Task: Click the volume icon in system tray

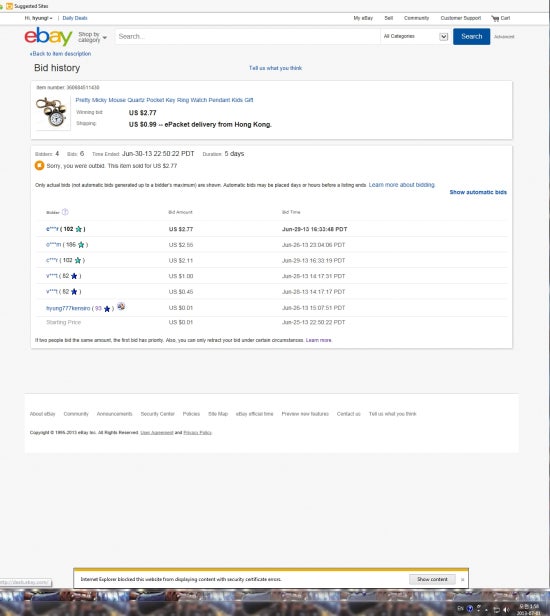Action: coord(506,609)
